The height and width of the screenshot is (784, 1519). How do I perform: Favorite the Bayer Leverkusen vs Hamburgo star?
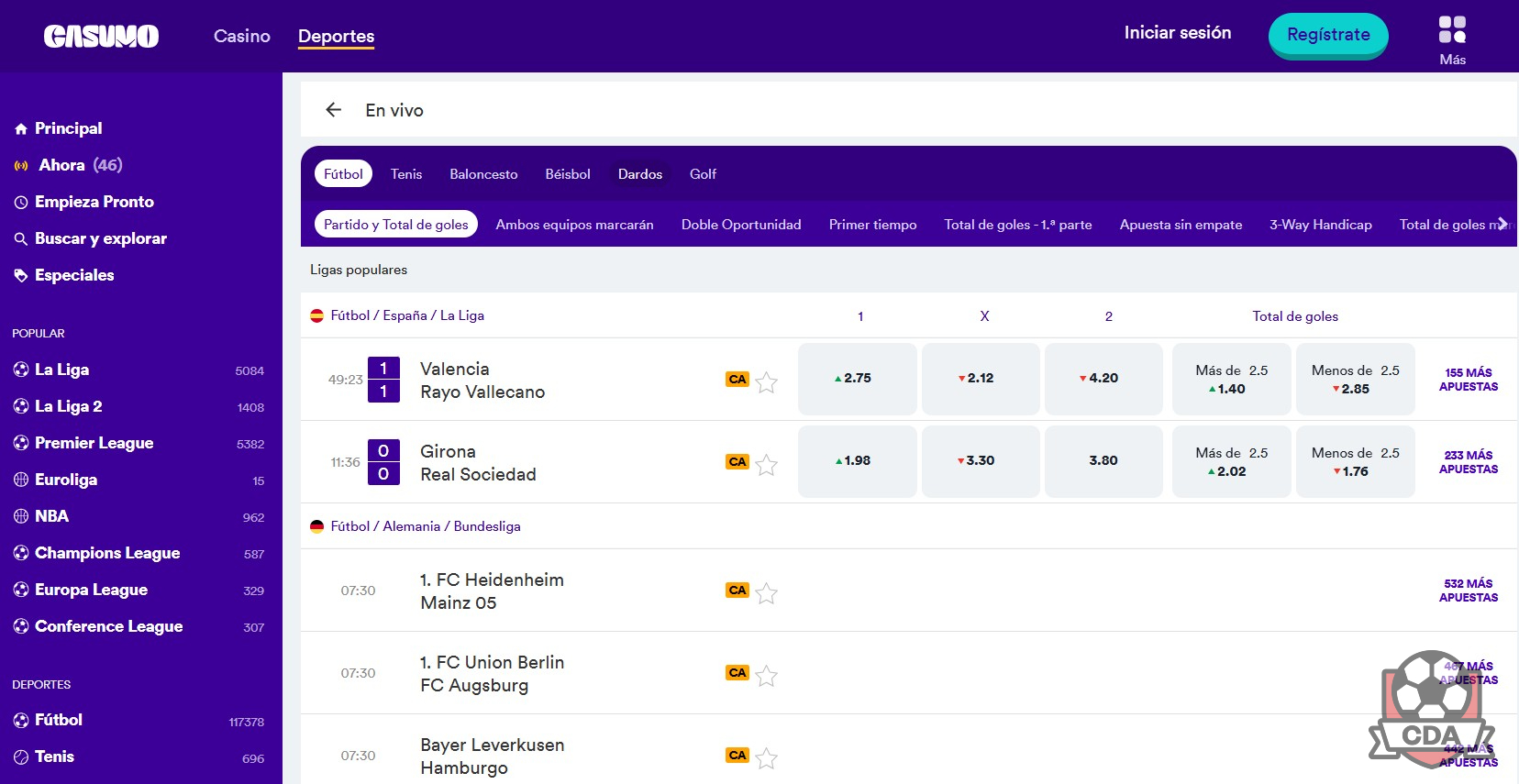click(767, 758)
